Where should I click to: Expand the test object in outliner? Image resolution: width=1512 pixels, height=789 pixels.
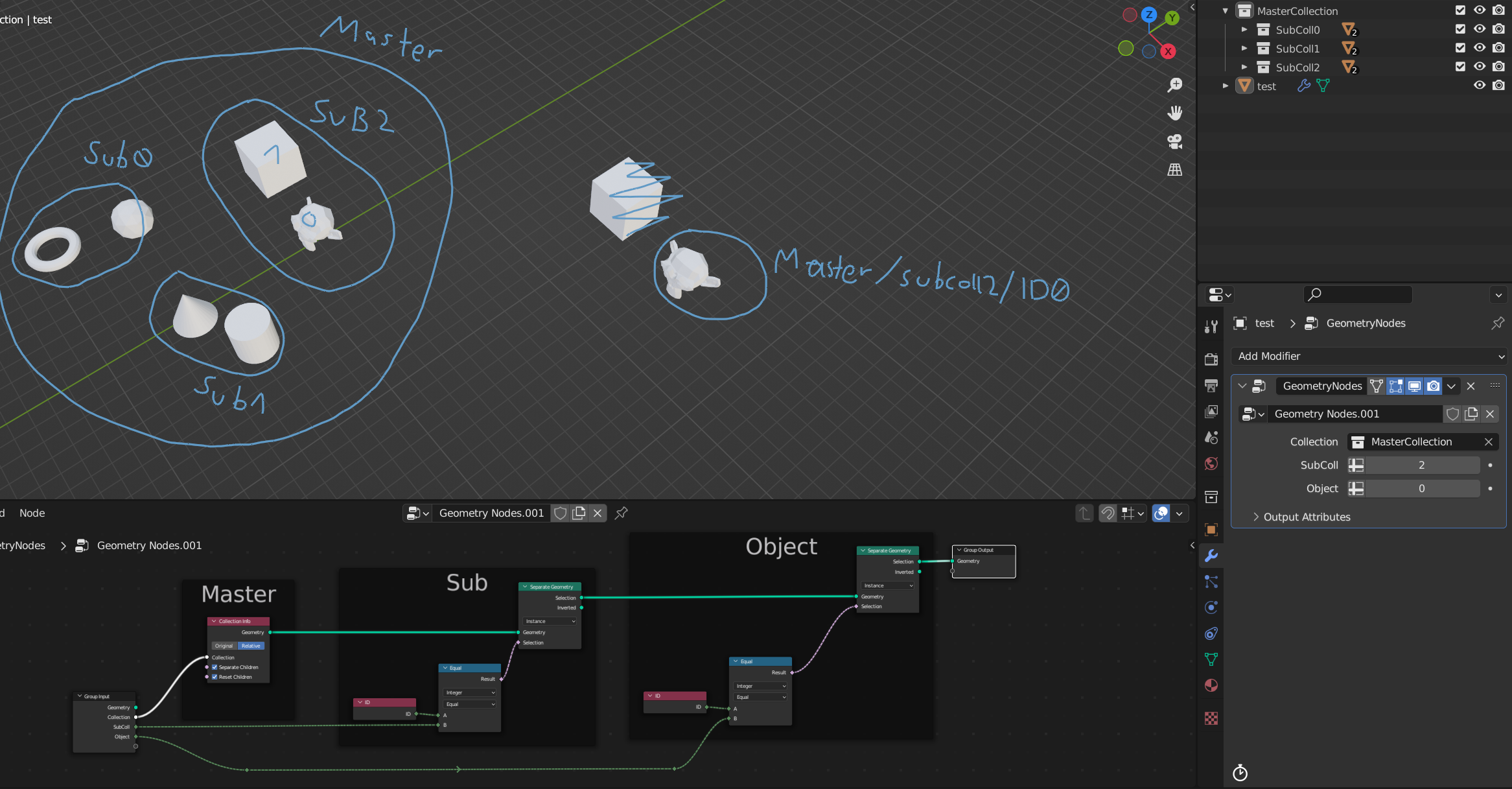point(1225,86)
